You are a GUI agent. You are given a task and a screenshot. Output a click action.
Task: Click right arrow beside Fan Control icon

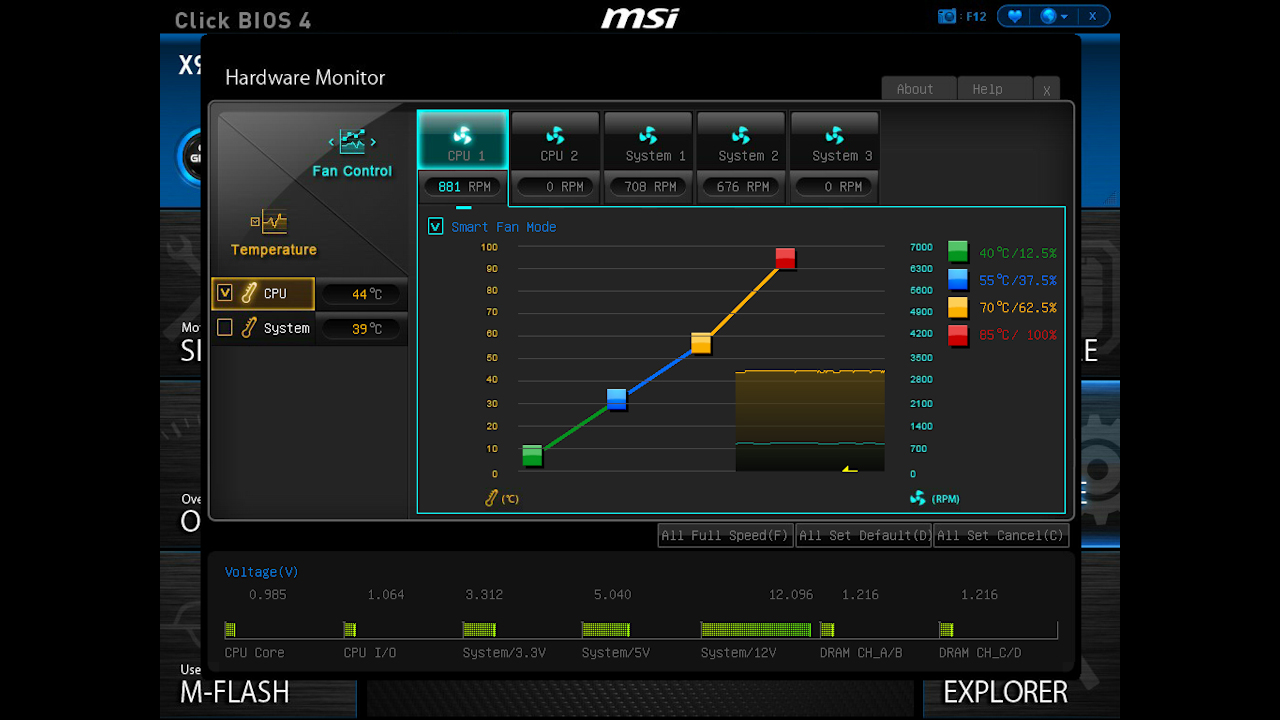tap(374, 142)
